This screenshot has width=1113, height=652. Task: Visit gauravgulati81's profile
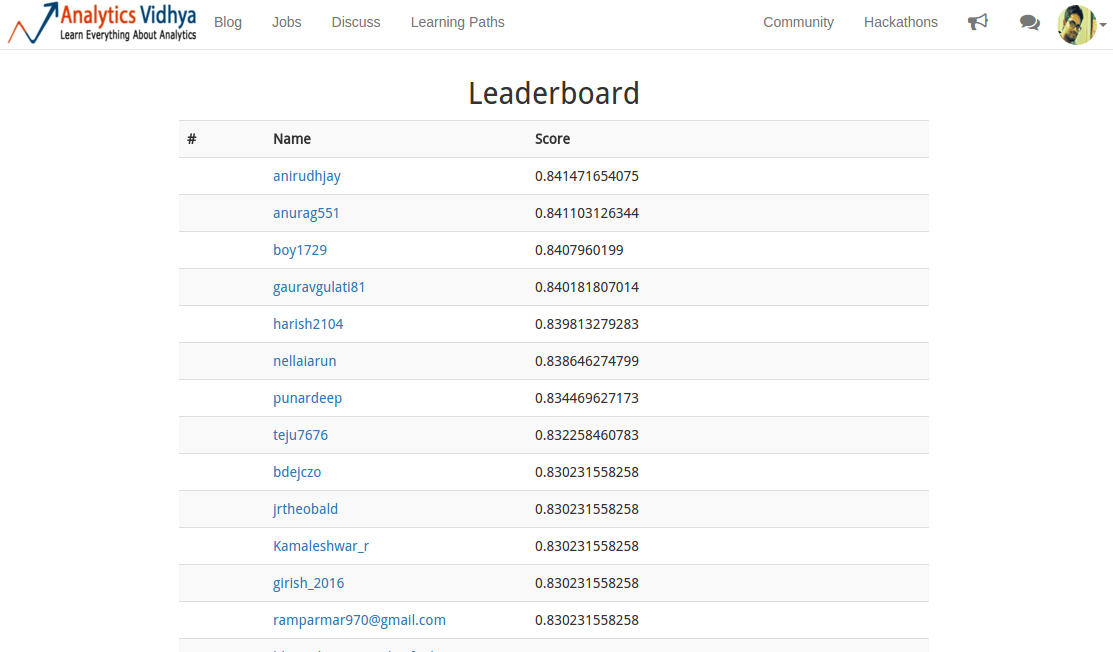(x=319, y=287)
